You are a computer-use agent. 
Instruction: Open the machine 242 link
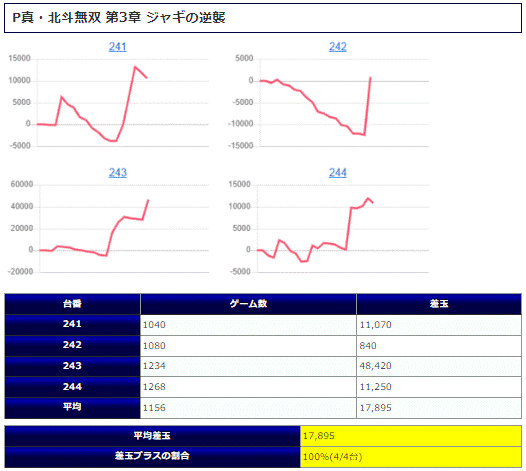click(337, 47)
